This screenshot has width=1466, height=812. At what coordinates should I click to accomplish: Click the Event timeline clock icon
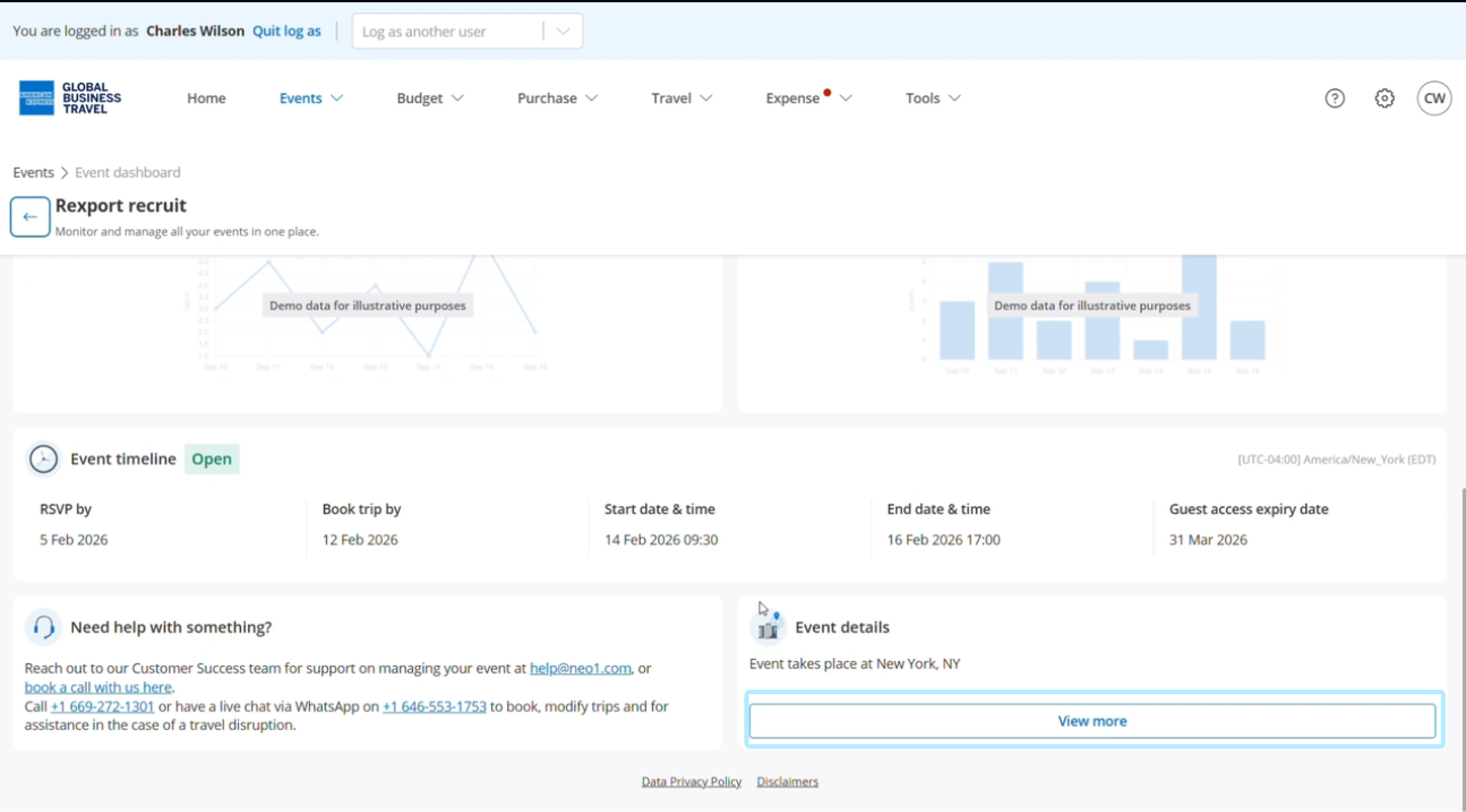(x=43, y=459)
